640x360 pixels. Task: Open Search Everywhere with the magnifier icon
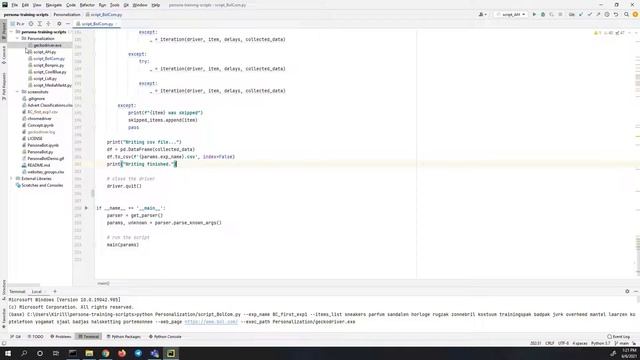(627, 14)
